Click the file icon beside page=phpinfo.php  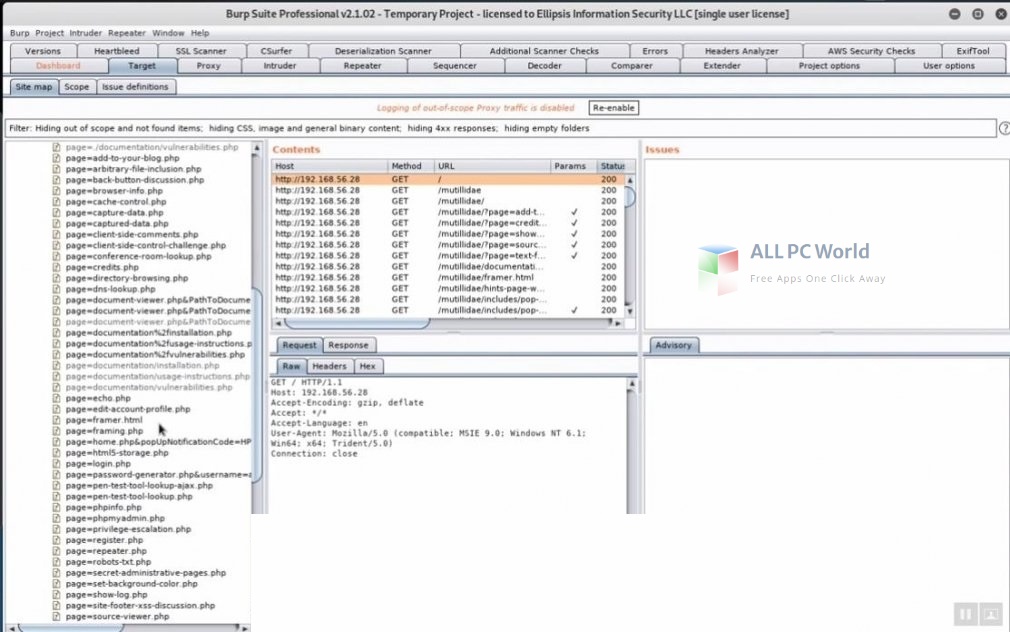click(x=57, y=508)
